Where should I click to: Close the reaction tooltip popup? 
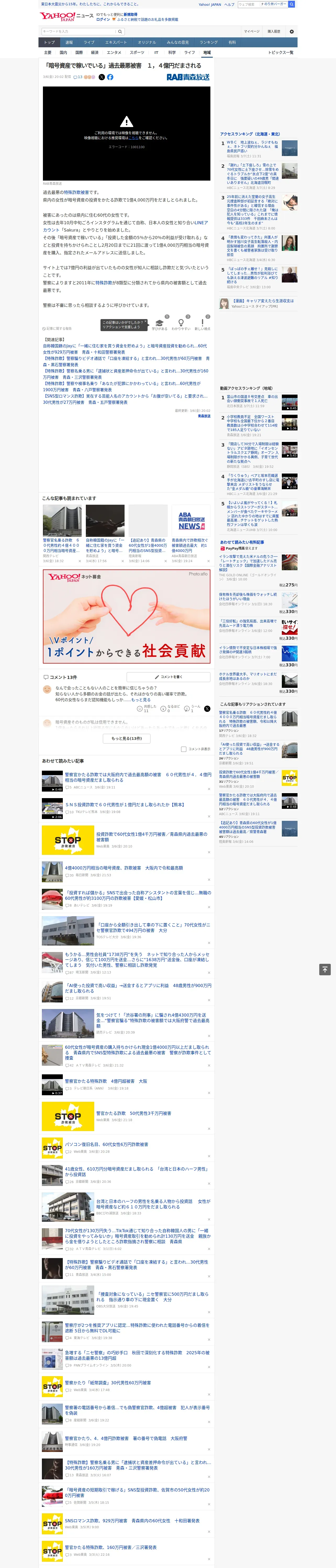145,321
